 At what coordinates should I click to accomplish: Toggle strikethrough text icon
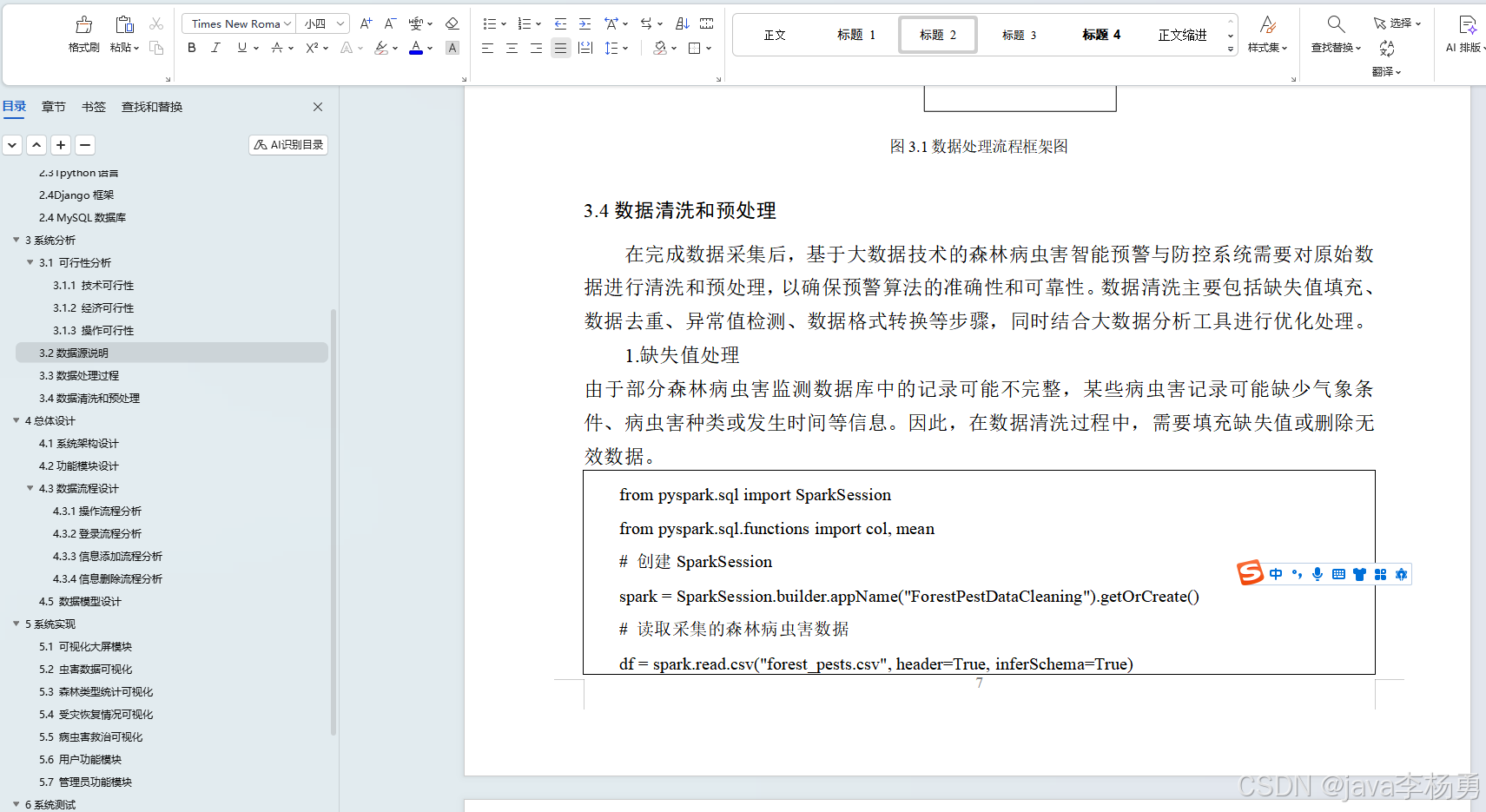coord(276,48)
